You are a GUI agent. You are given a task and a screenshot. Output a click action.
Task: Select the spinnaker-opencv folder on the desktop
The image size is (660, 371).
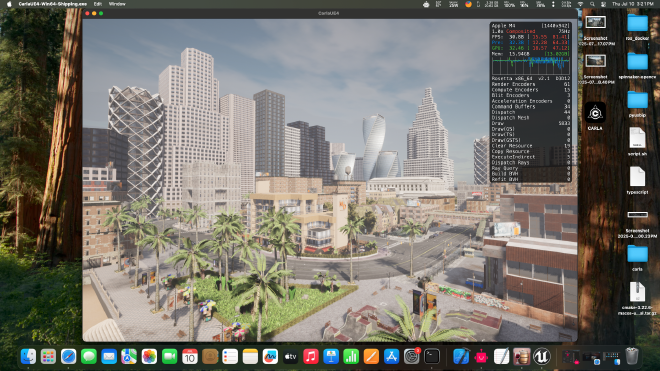[x=637, y=61]
